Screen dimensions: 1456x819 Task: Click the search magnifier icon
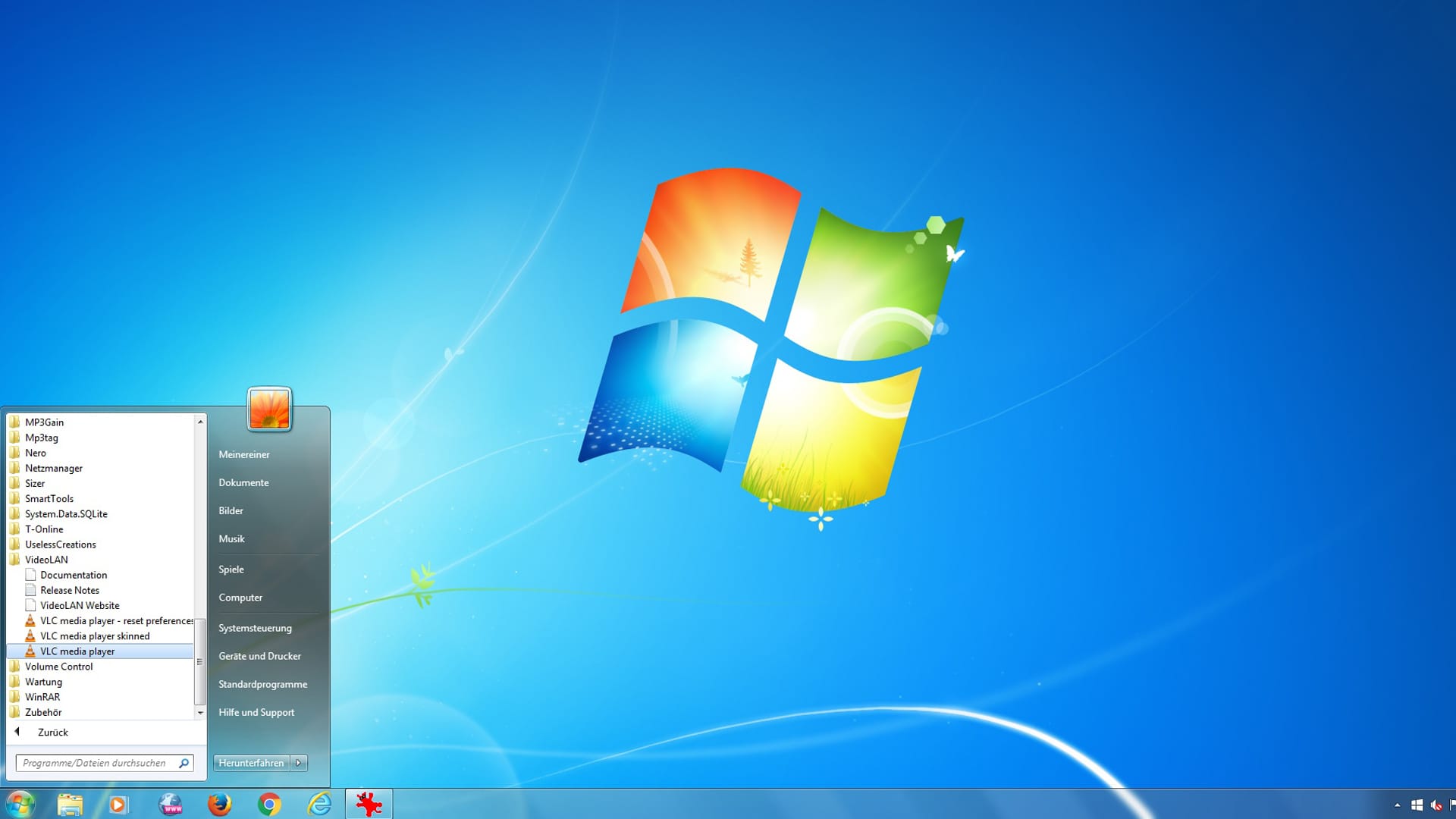click(x=184, y=763)
